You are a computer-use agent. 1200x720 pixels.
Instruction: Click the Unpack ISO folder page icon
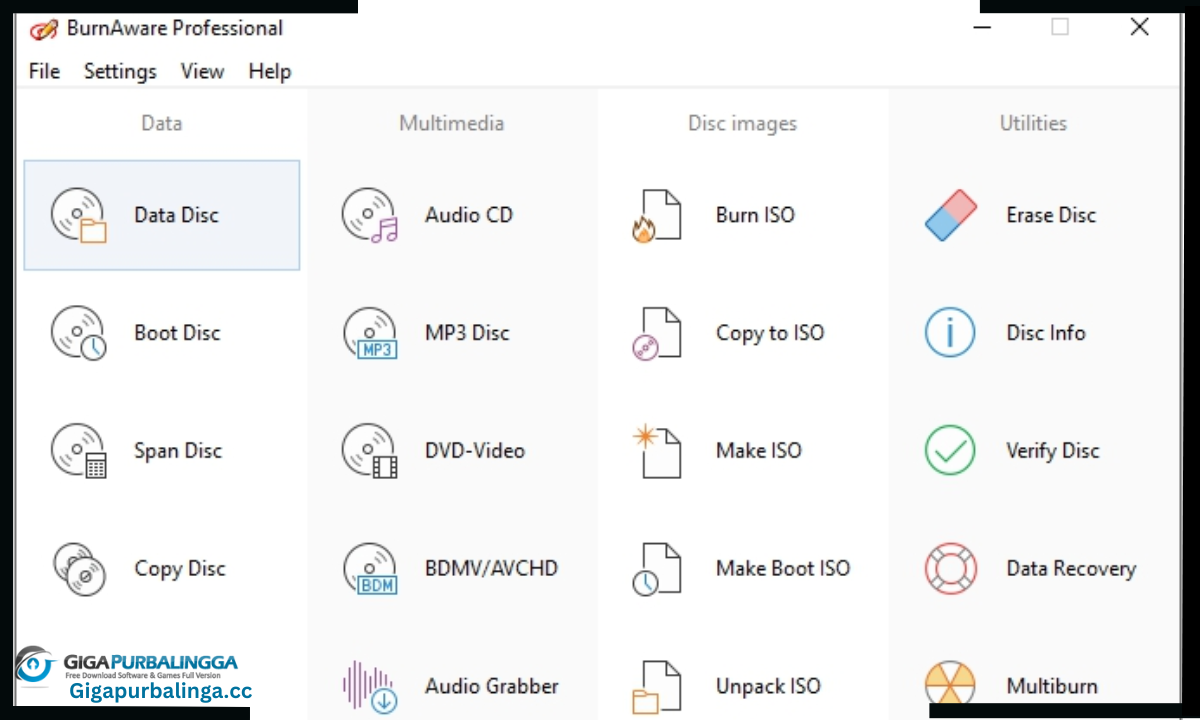tap(657, 686)
